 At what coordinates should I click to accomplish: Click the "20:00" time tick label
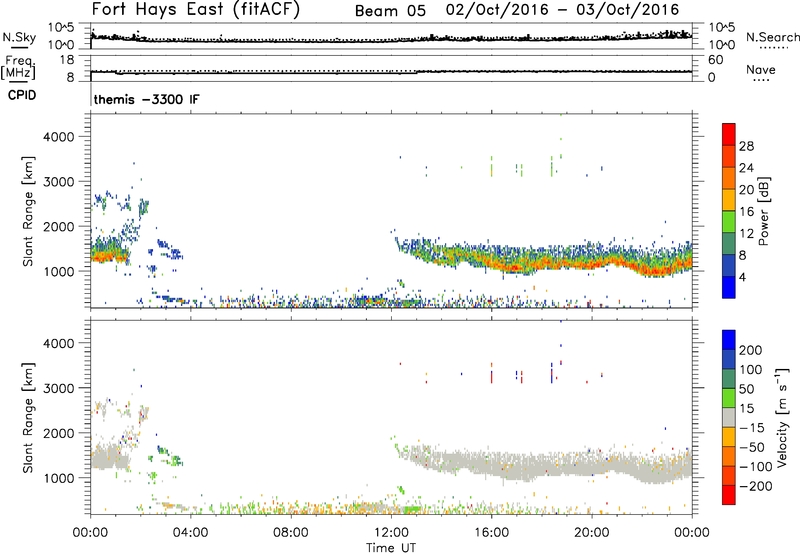pyautogui.click(x=591, y=533)
